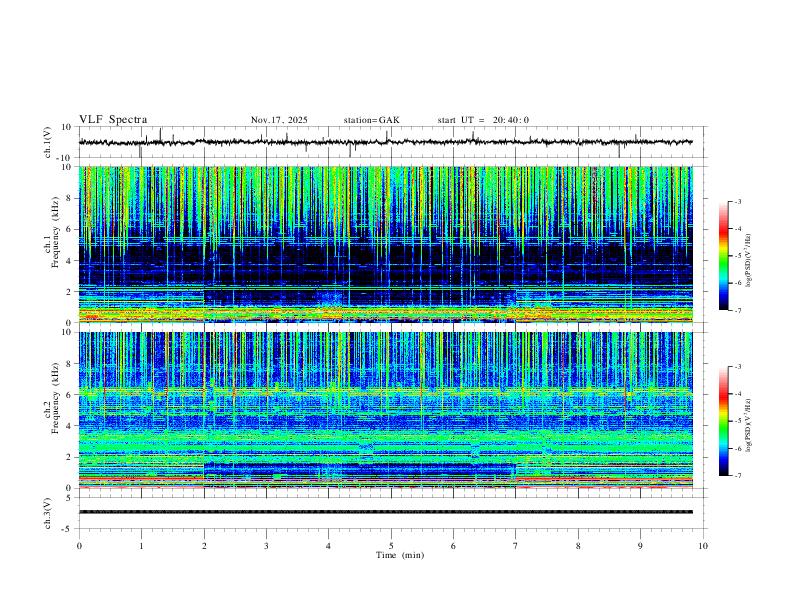
Task: Click time axis tick label "4"
Action: tap(329, 546)
